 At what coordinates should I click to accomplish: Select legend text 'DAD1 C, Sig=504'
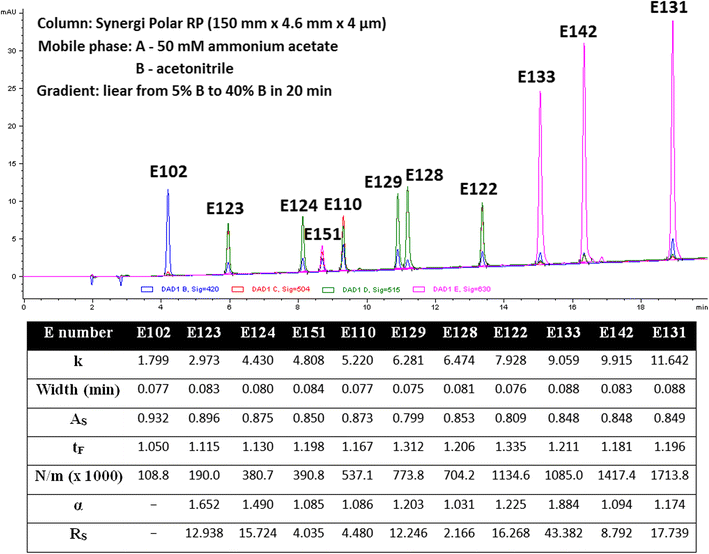pos(281,289)
